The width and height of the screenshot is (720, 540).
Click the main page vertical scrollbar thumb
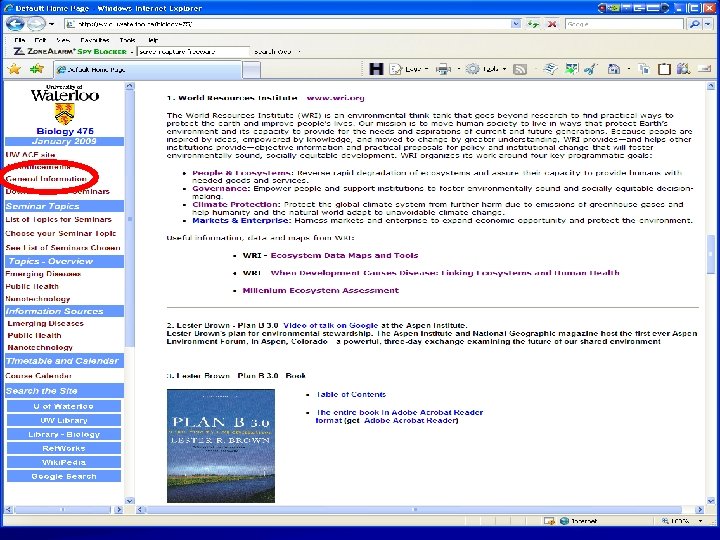click(x=711, y=254)
